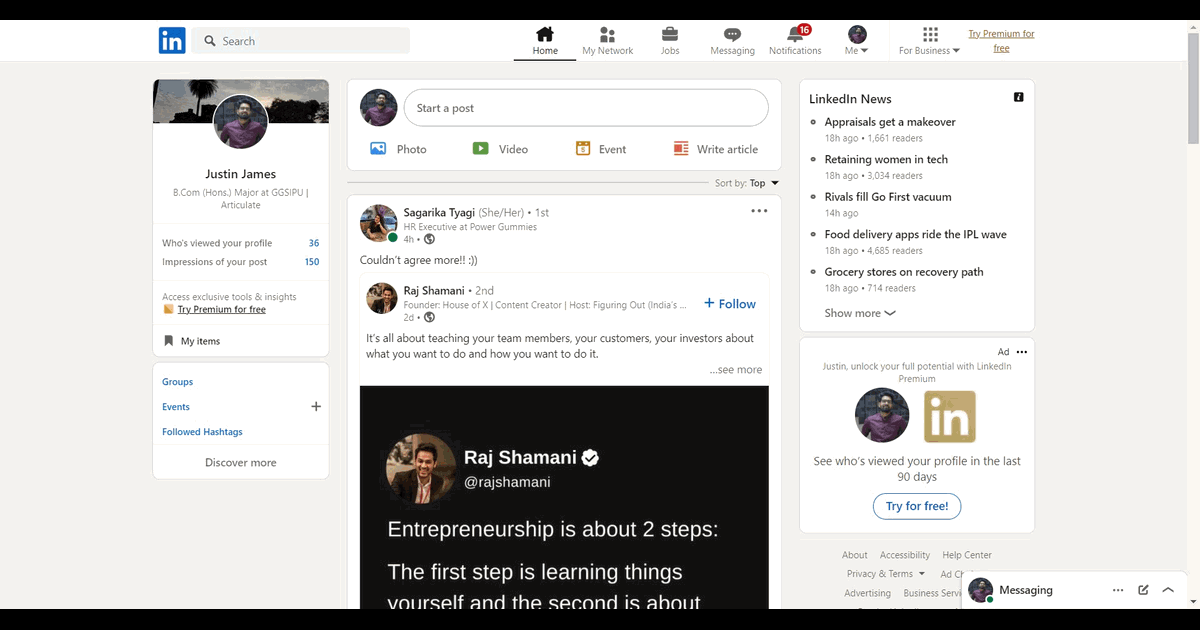Open Raj Shamani tweet image

pos(564,497)
